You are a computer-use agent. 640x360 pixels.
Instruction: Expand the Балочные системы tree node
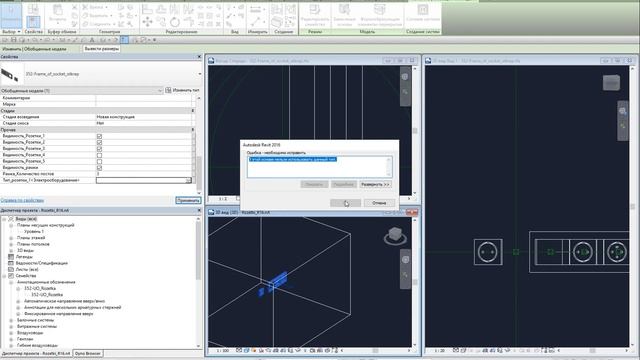11,320
